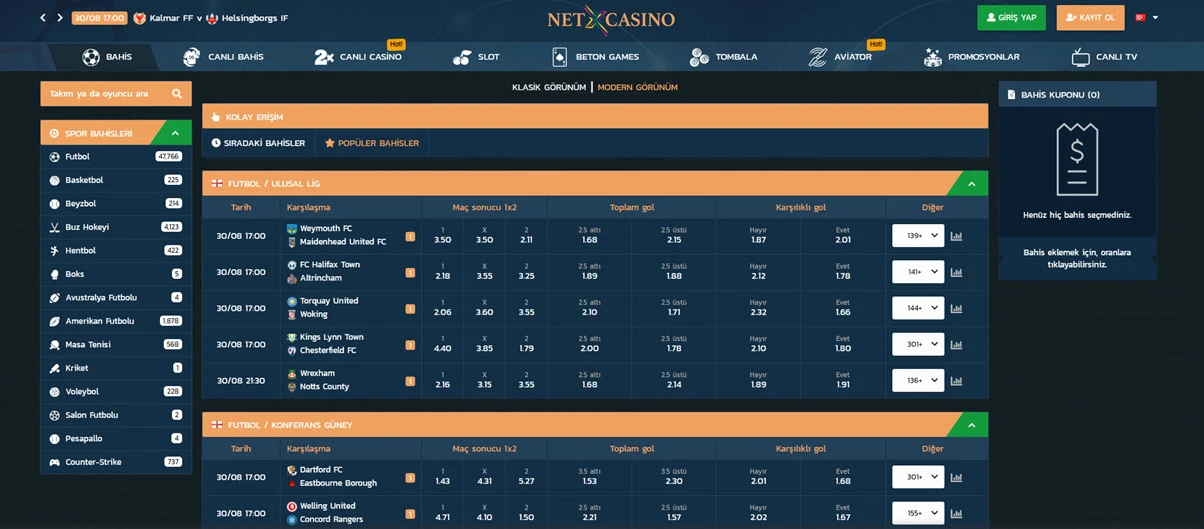The image size is (1204, 529).
Task: Open statistics chart icon for Torquay United match
Action: coord(956,308)
